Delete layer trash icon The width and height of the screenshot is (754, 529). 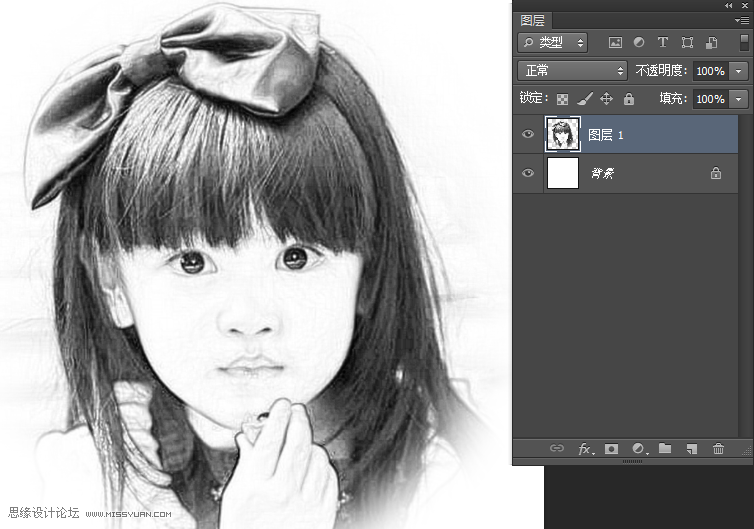[x=718, y=449]
